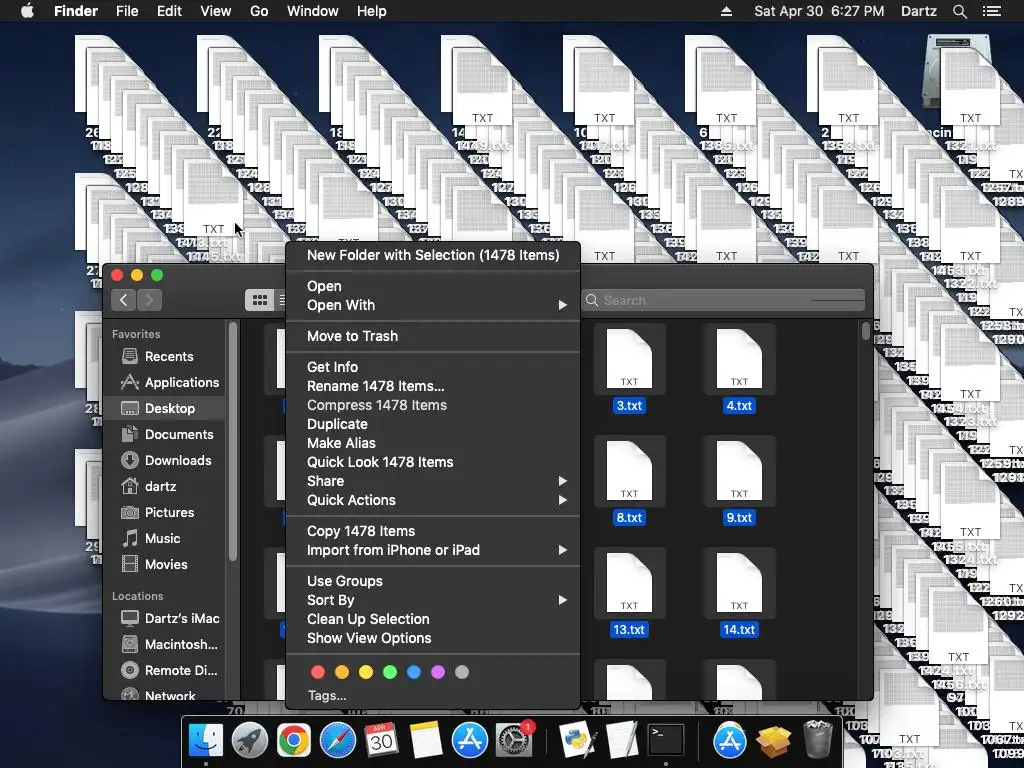The image size is (1024, 768).
Task: Open TextEdit from the Dock
Action: tap(621, 741)
